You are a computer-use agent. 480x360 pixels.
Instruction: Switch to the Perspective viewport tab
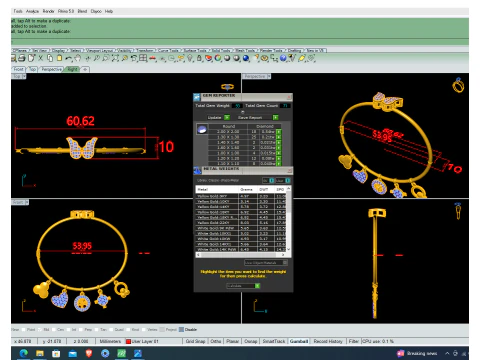click(x=52, y=69)
